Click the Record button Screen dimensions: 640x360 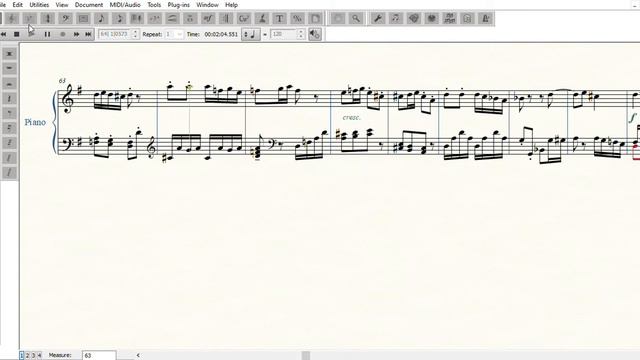(62, 34)
